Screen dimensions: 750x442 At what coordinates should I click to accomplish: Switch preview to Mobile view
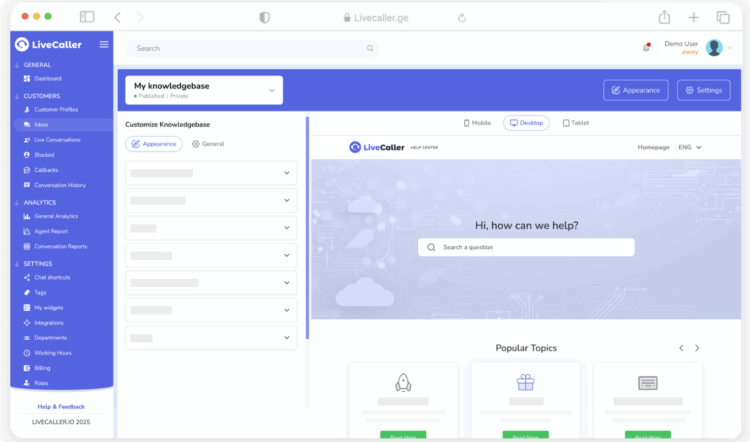478,123
